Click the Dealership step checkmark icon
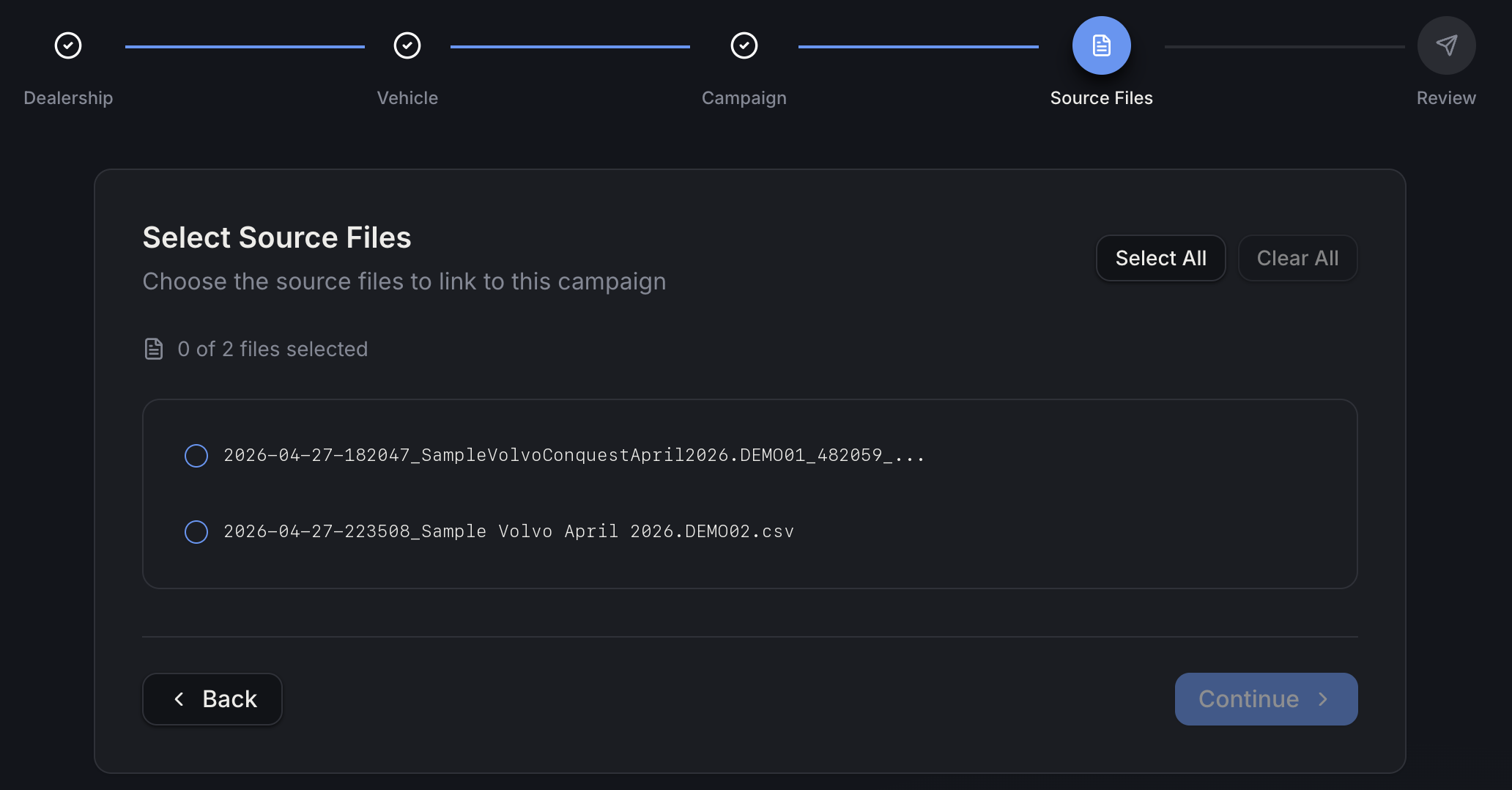The image size is (1512, 790). coord(68,45)
